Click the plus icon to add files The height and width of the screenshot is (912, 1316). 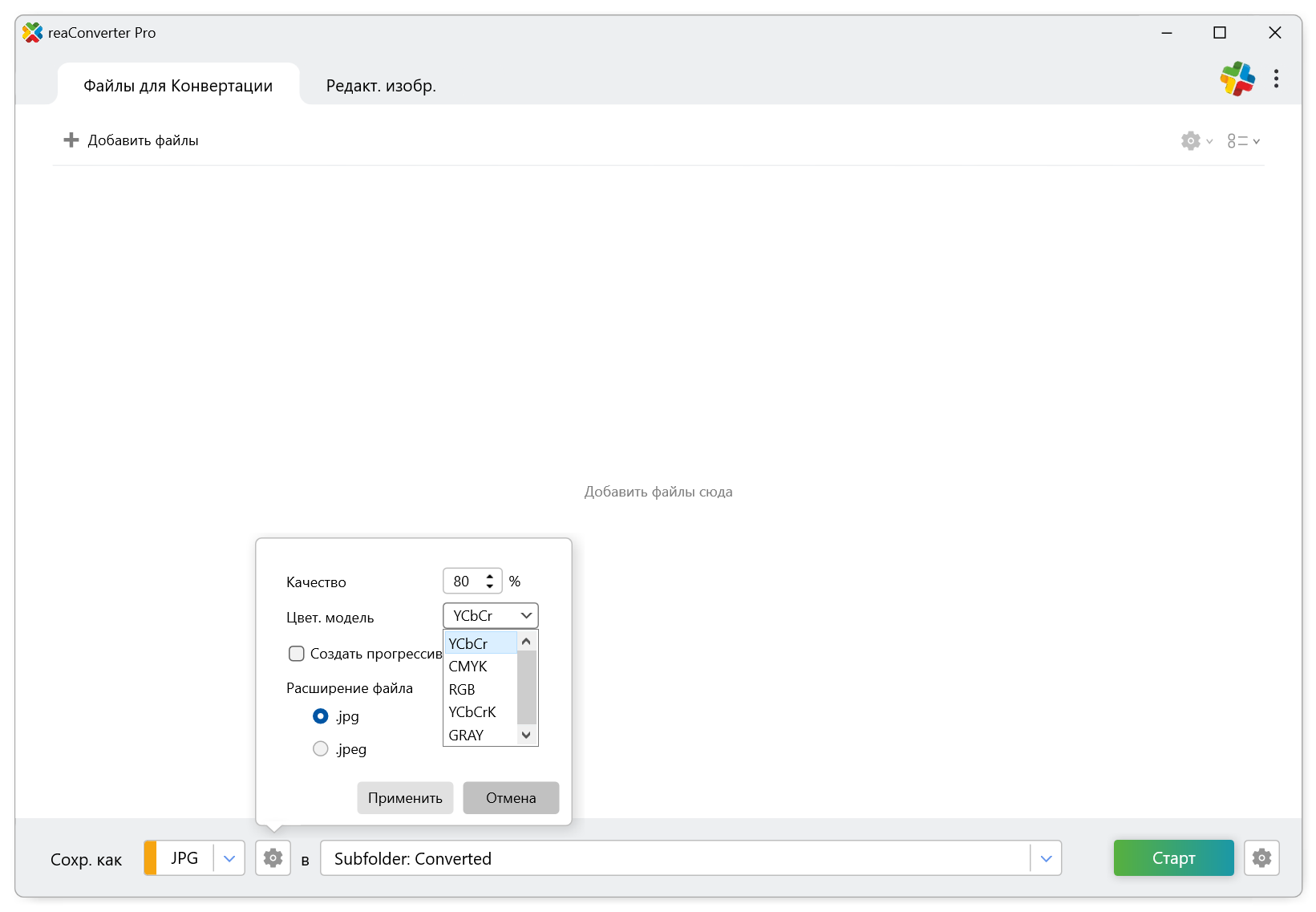tap(71, 140)
